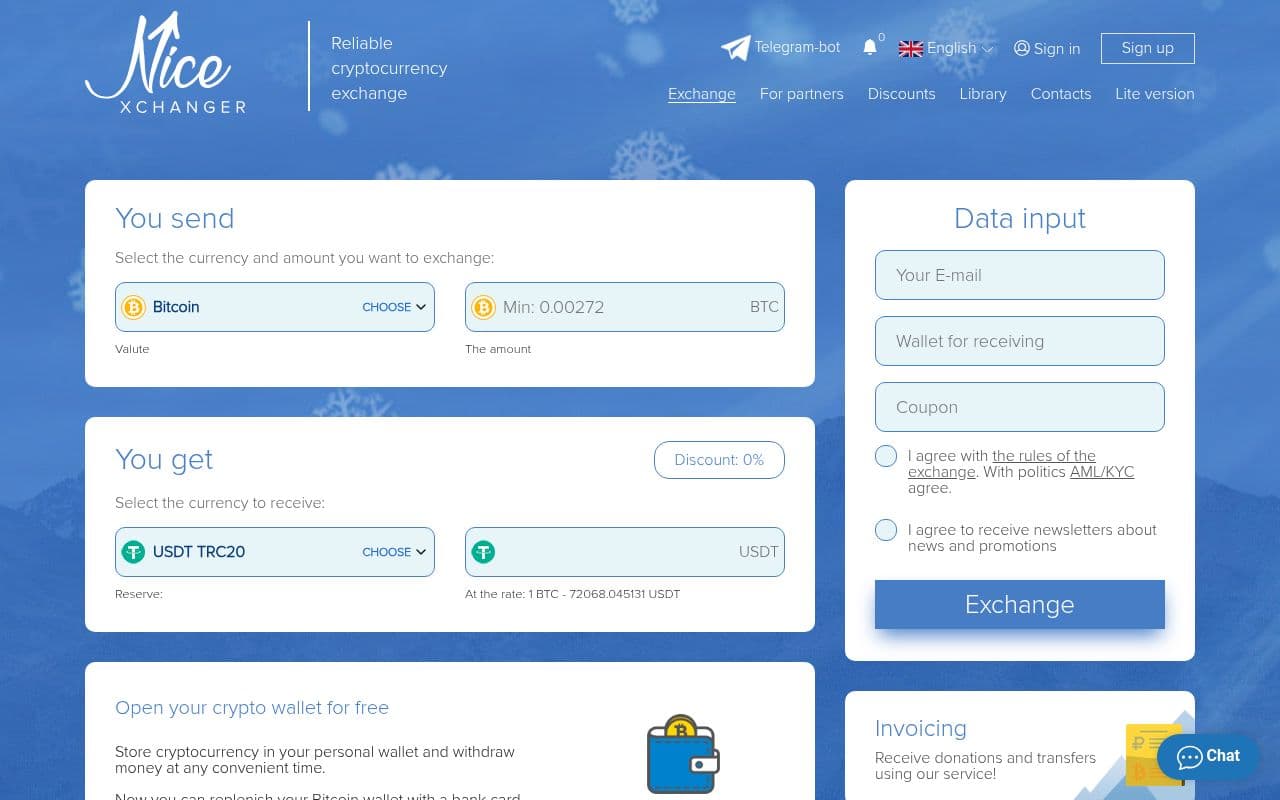Click the British flag language icon

point(911,48)
